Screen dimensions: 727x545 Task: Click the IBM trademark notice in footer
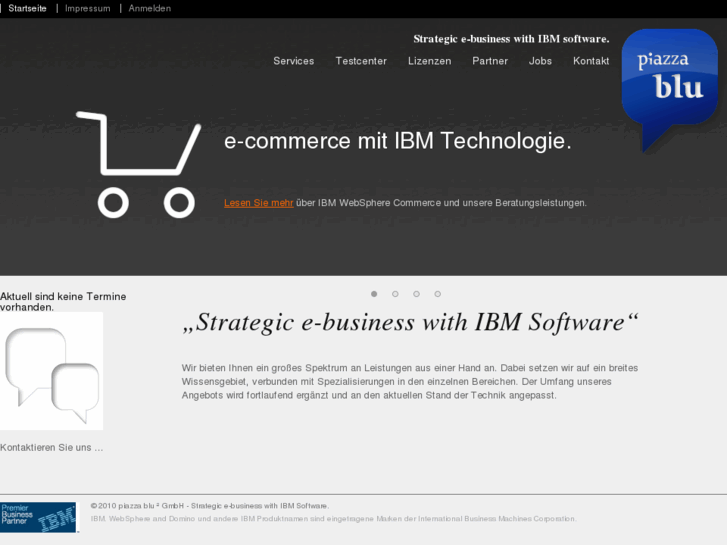coord(333,519)
